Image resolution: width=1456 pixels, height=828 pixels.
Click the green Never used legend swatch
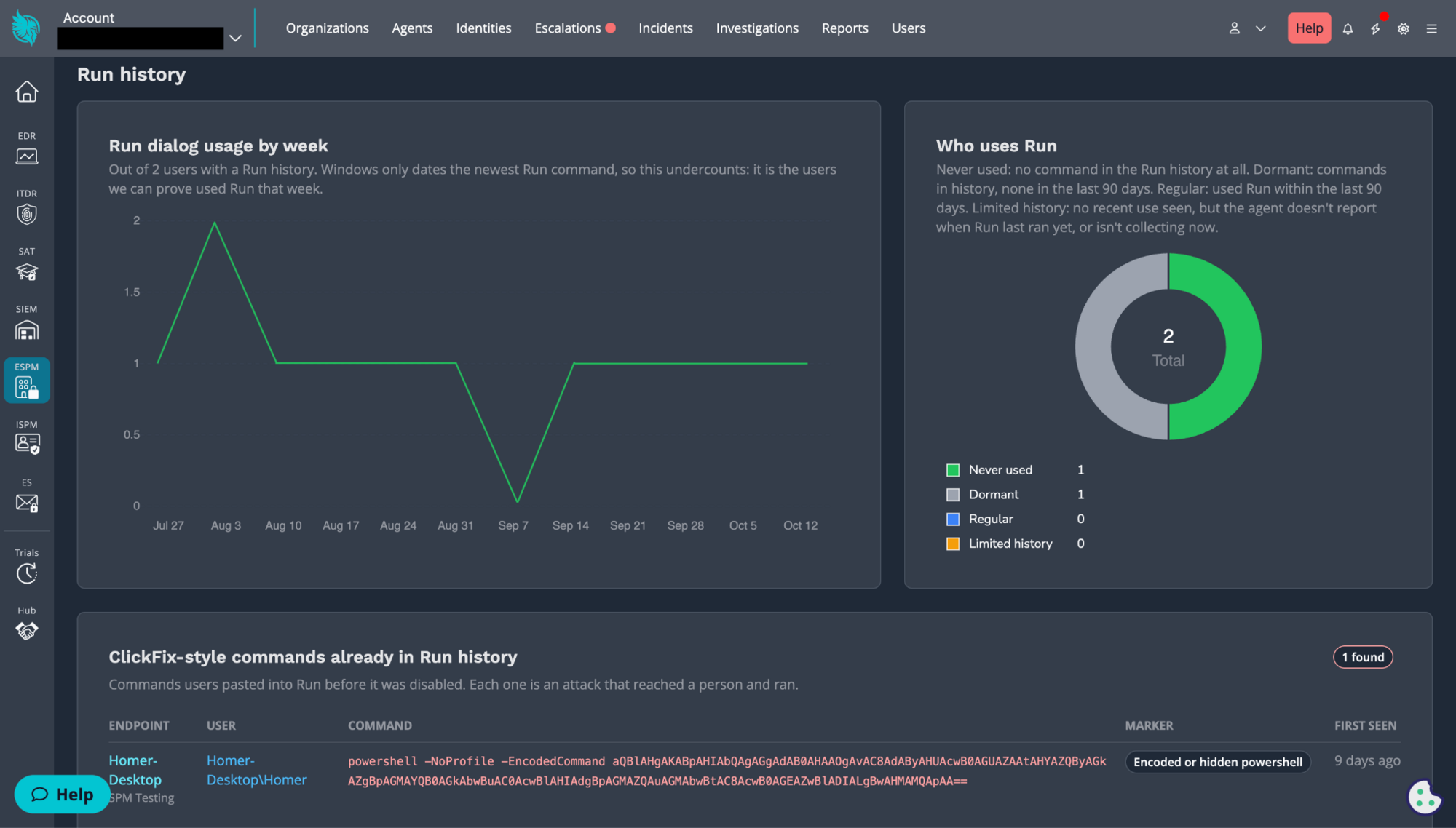952,470
